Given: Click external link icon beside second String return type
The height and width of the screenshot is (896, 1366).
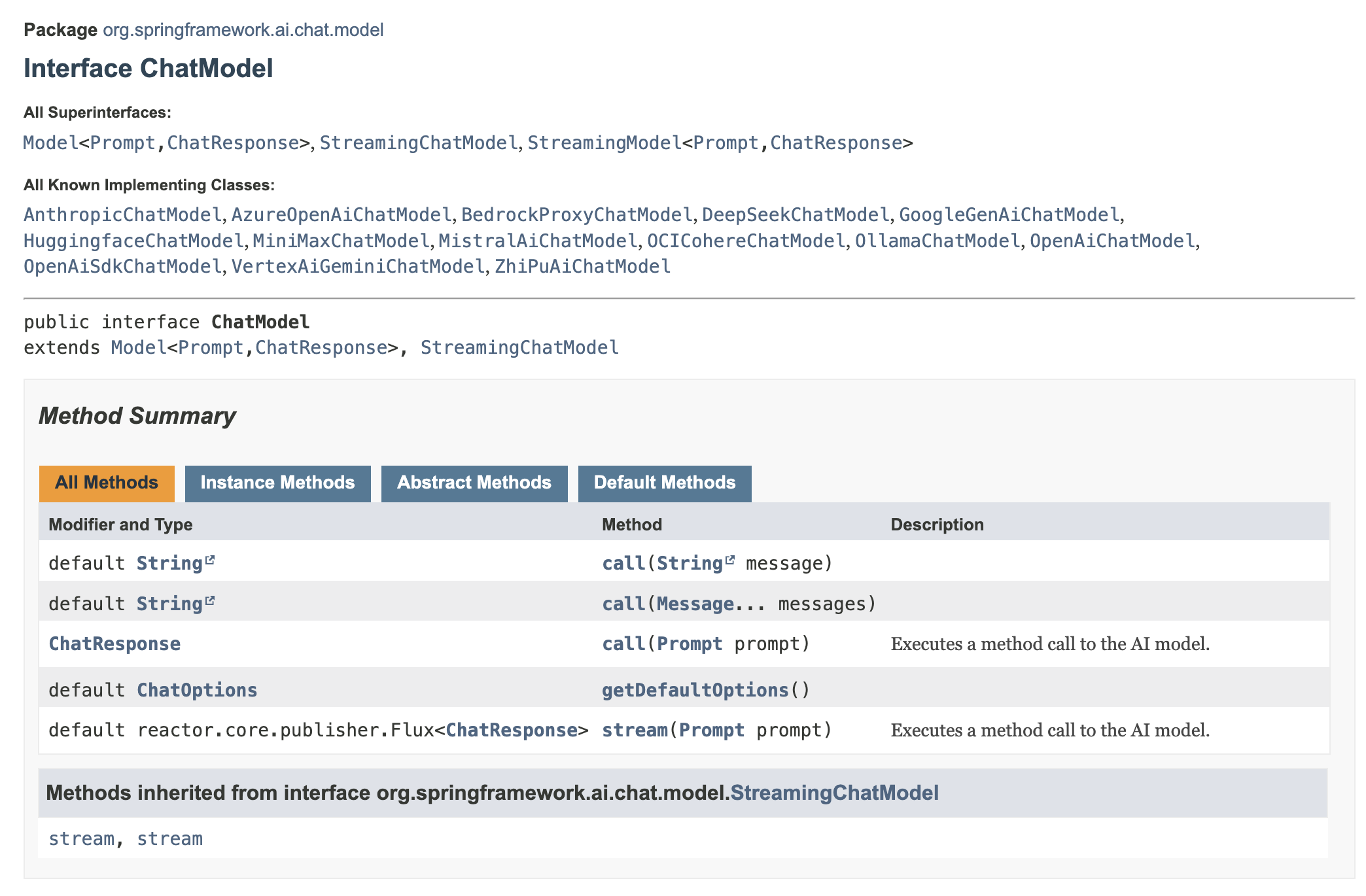Looking at the screenshot, I should 210,601.
